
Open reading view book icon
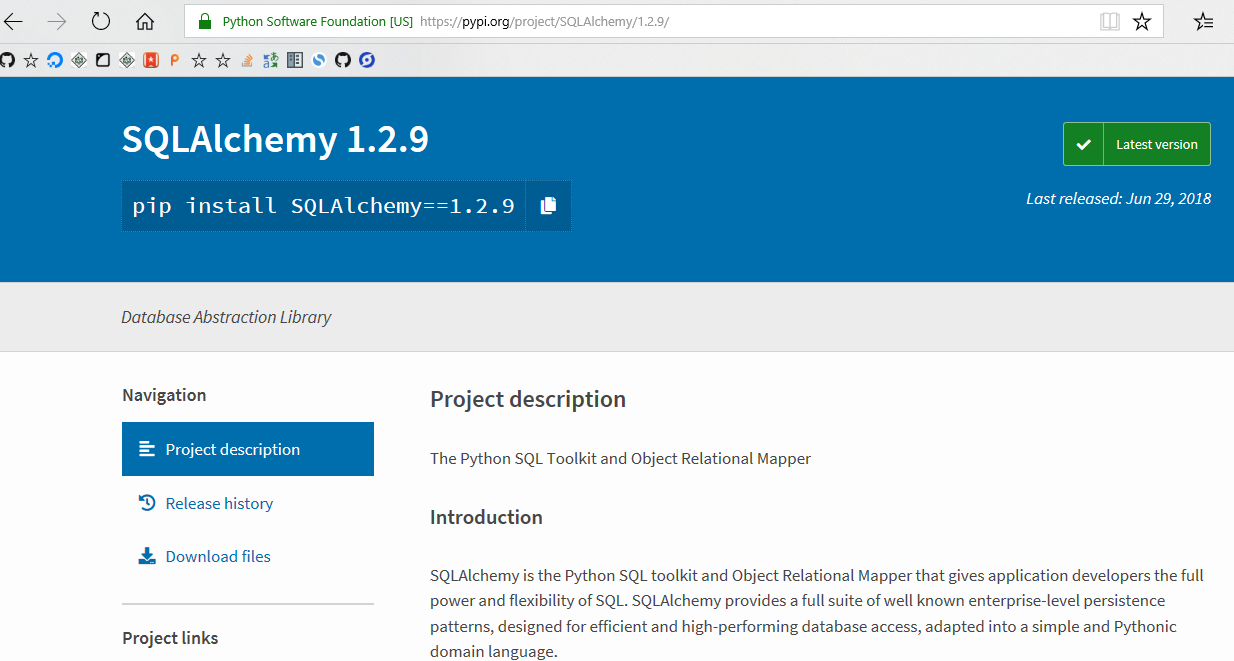(1109, 21)
